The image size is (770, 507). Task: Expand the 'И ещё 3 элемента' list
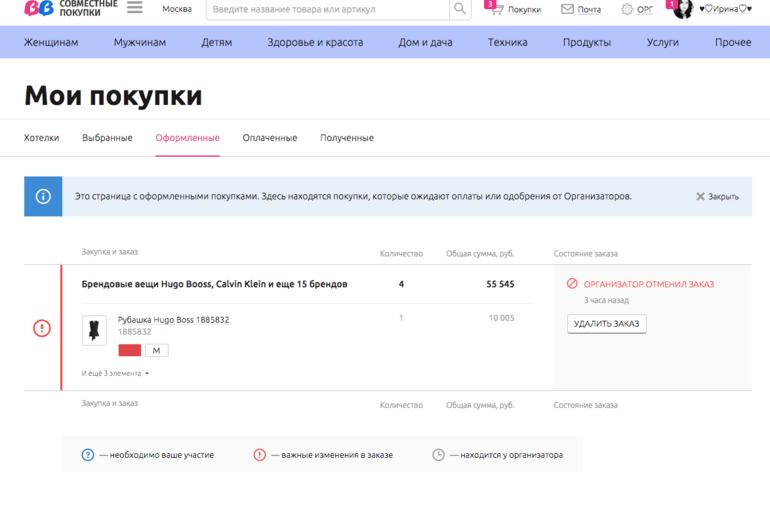click(x=115, y=373)
